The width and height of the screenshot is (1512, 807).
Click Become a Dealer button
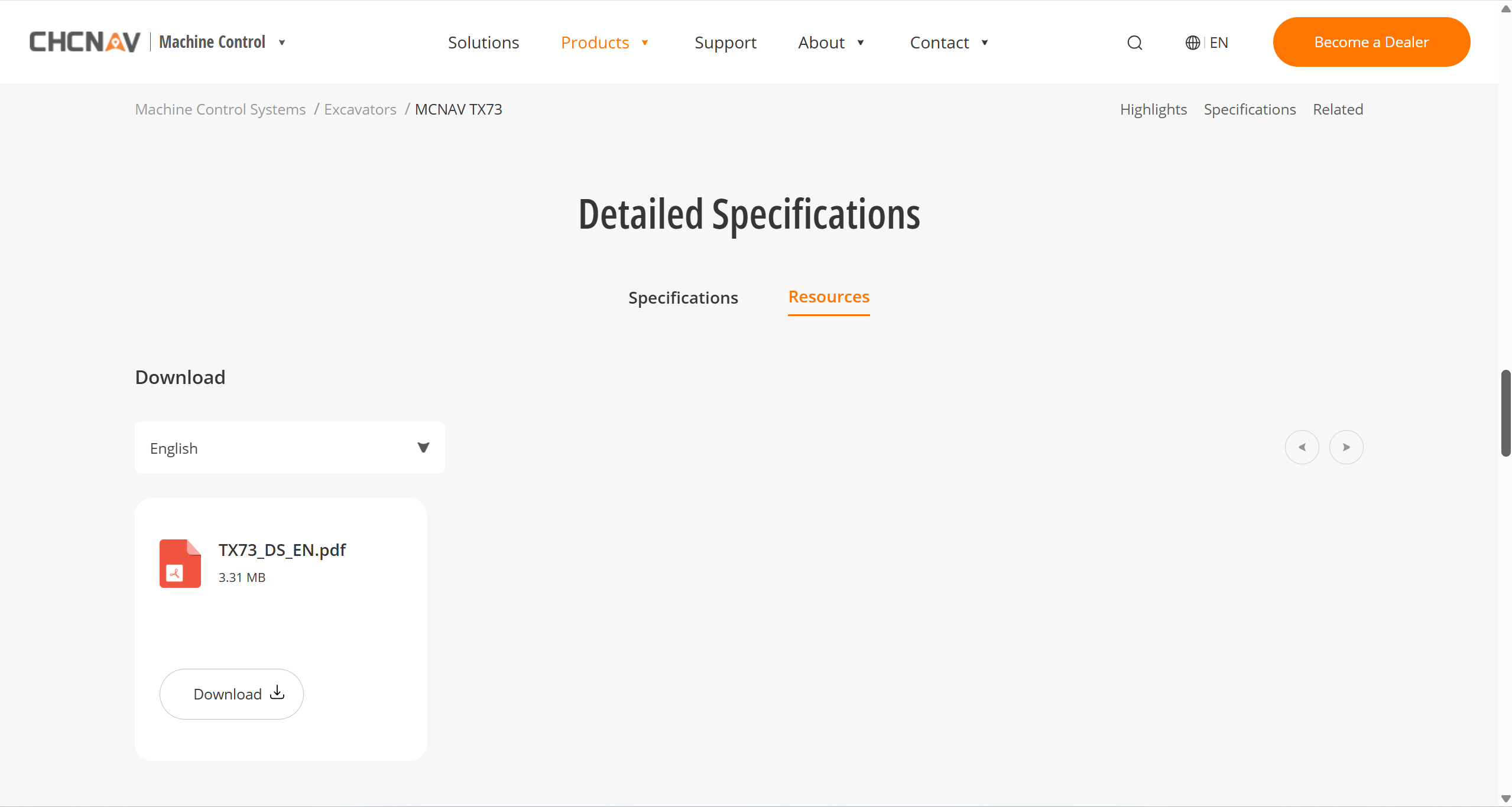pos(1371,42)
